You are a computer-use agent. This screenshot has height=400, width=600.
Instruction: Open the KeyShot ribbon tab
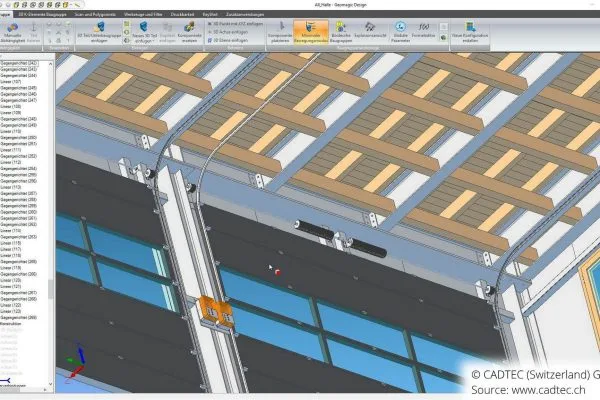[x=210, y=15]
